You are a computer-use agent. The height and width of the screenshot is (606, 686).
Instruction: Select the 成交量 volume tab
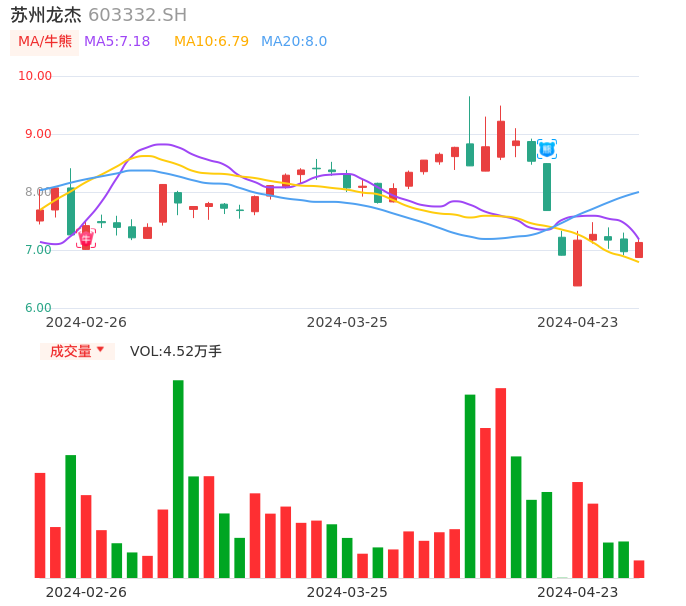pos(70,351)
